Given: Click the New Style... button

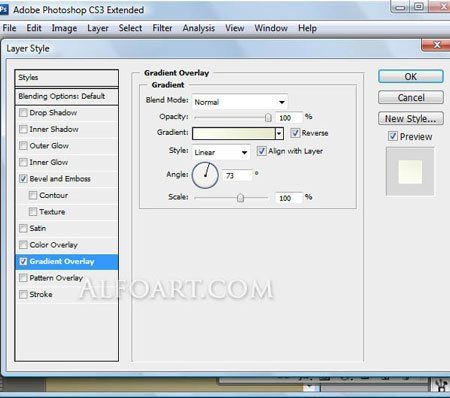Looking at the screenshot, I should 411,119.
